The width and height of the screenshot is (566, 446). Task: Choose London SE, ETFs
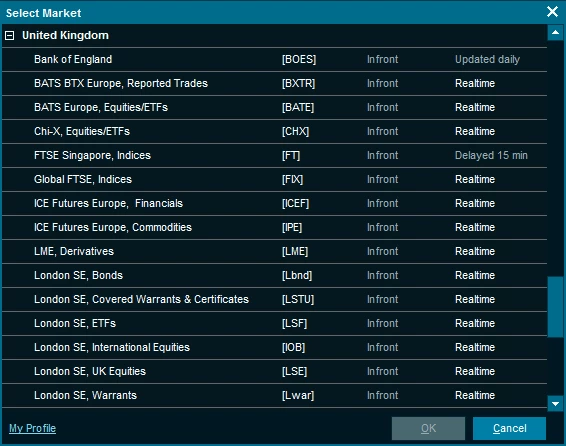pyautogui.click(x=274, y=323)
